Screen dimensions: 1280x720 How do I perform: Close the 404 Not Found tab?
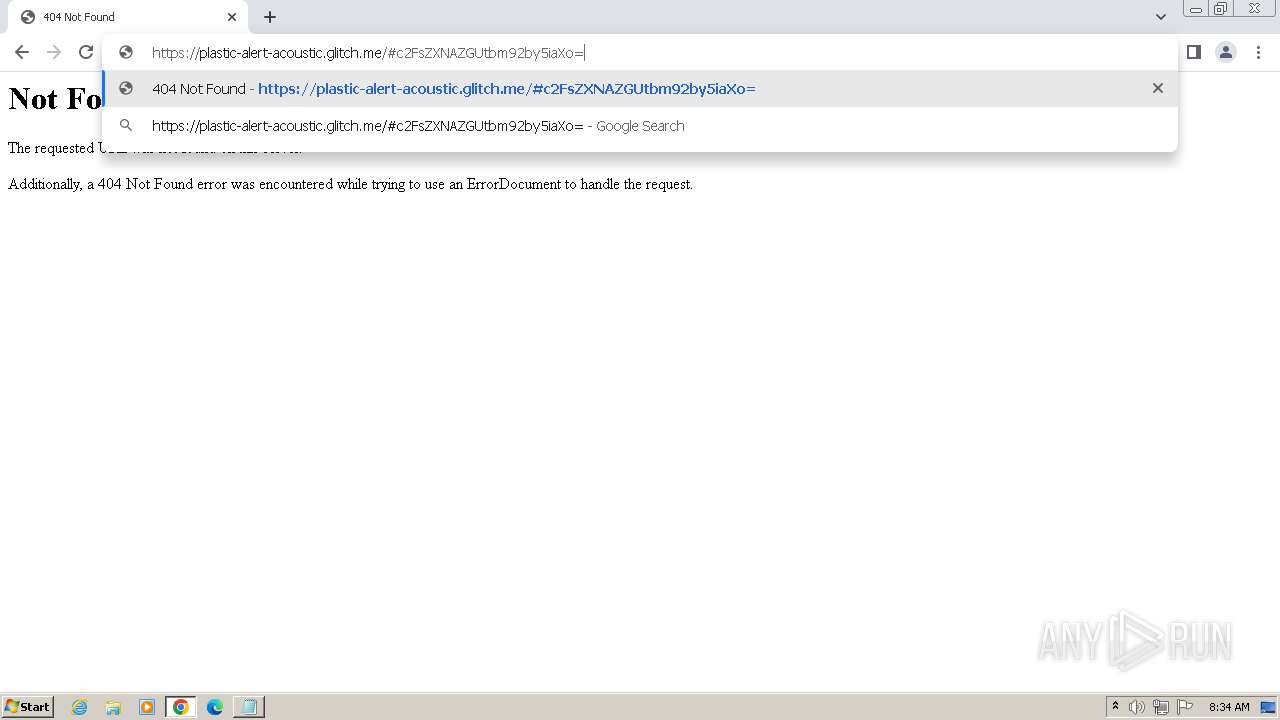(x=232, y=17)
